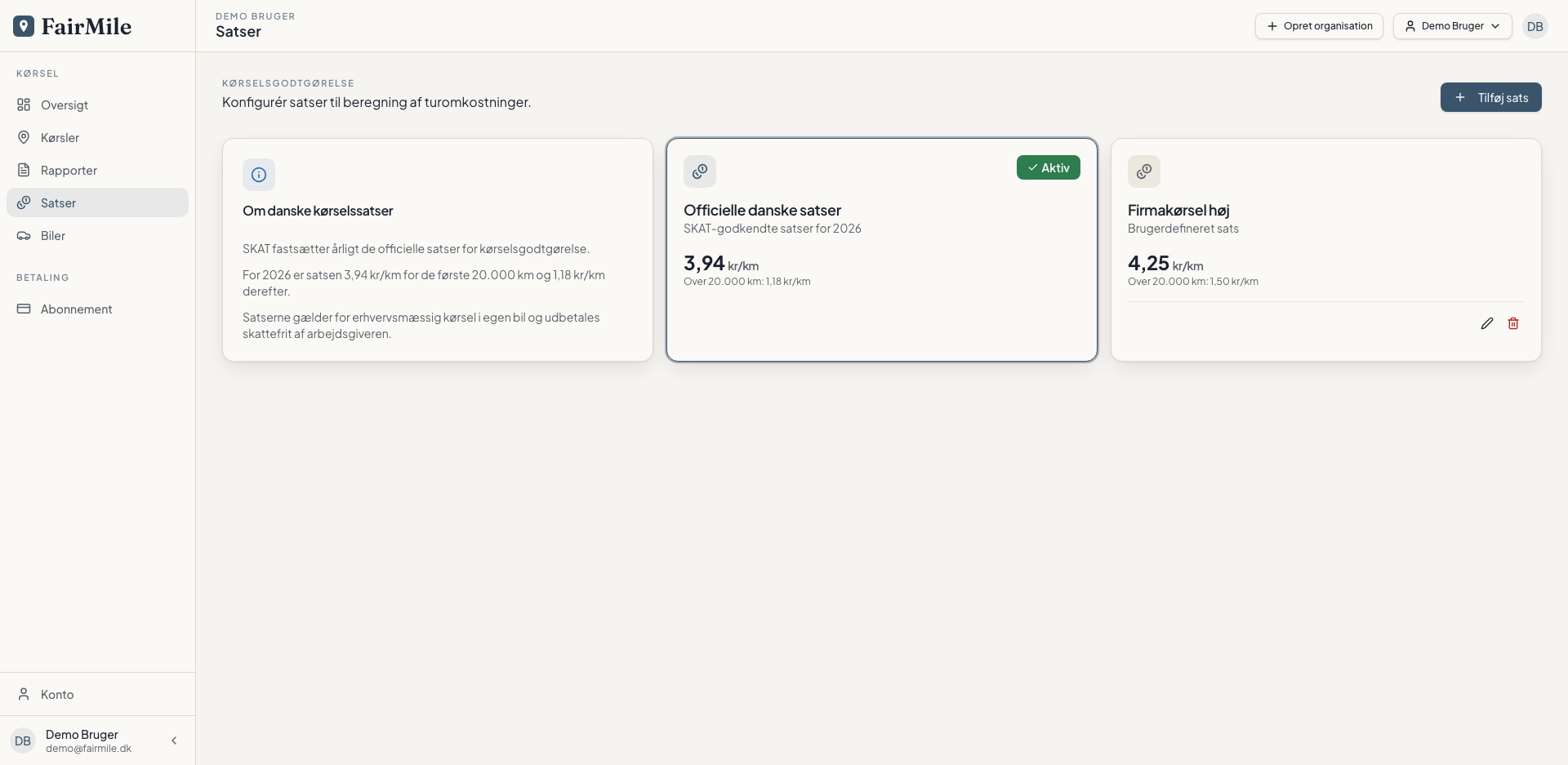Click the coins icon on Firmakørsel høj
Image resolution: width=1568 pixels, height=765 pixels.
(1144, 171)
